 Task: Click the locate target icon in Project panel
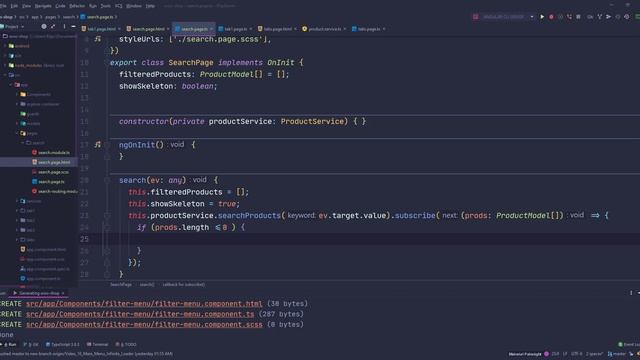coord(44,27)
